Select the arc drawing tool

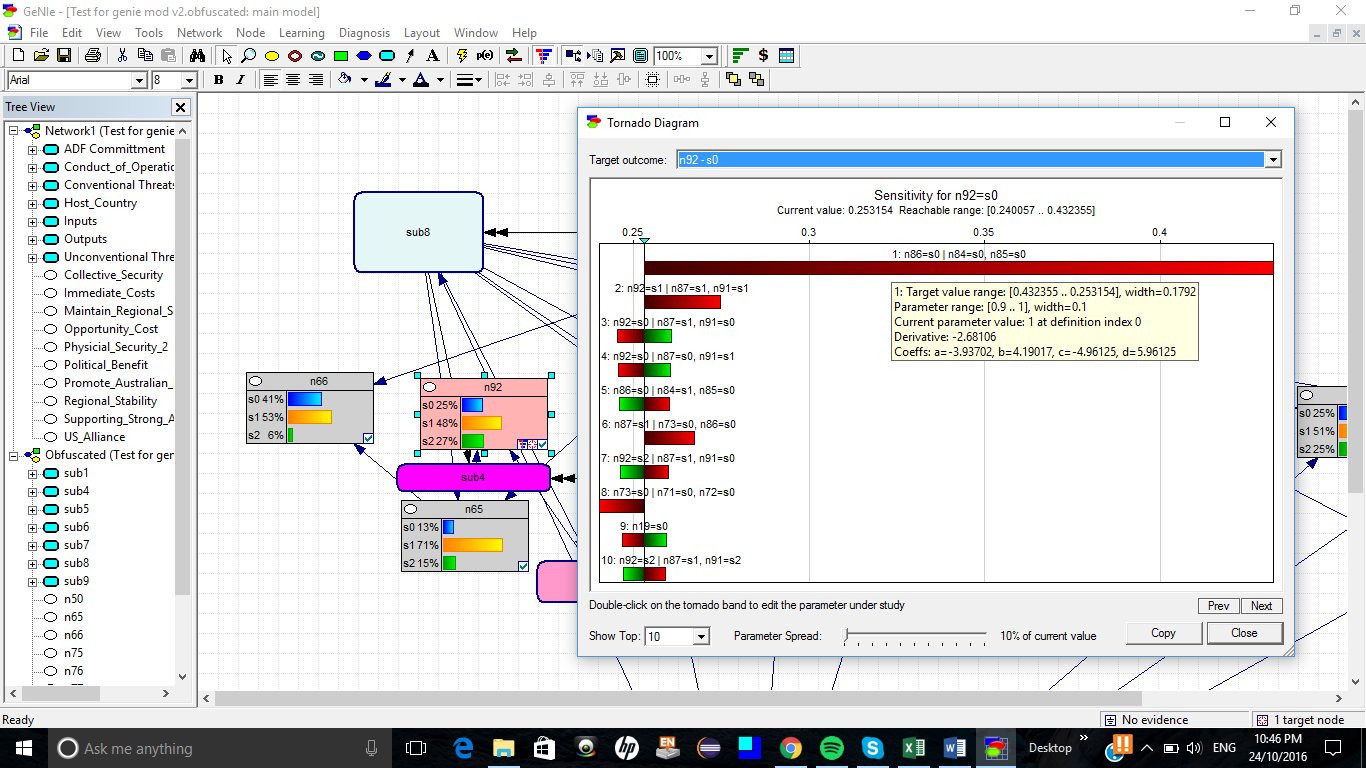410,56
